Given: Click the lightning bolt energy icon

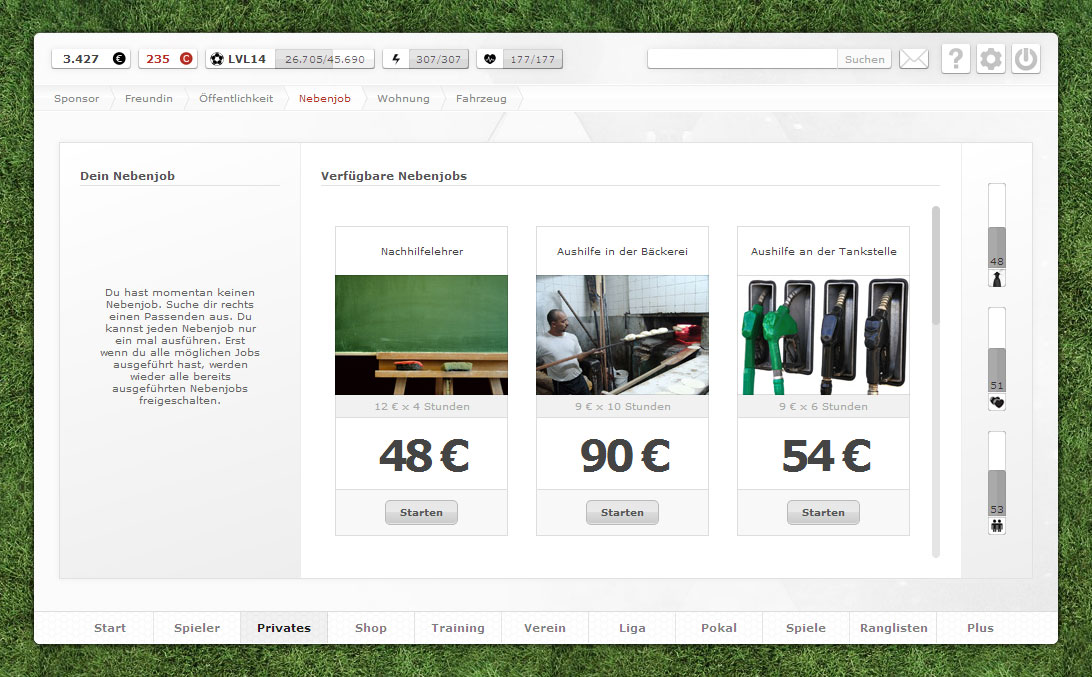Looking at the screenshot, I should [396, 59].
